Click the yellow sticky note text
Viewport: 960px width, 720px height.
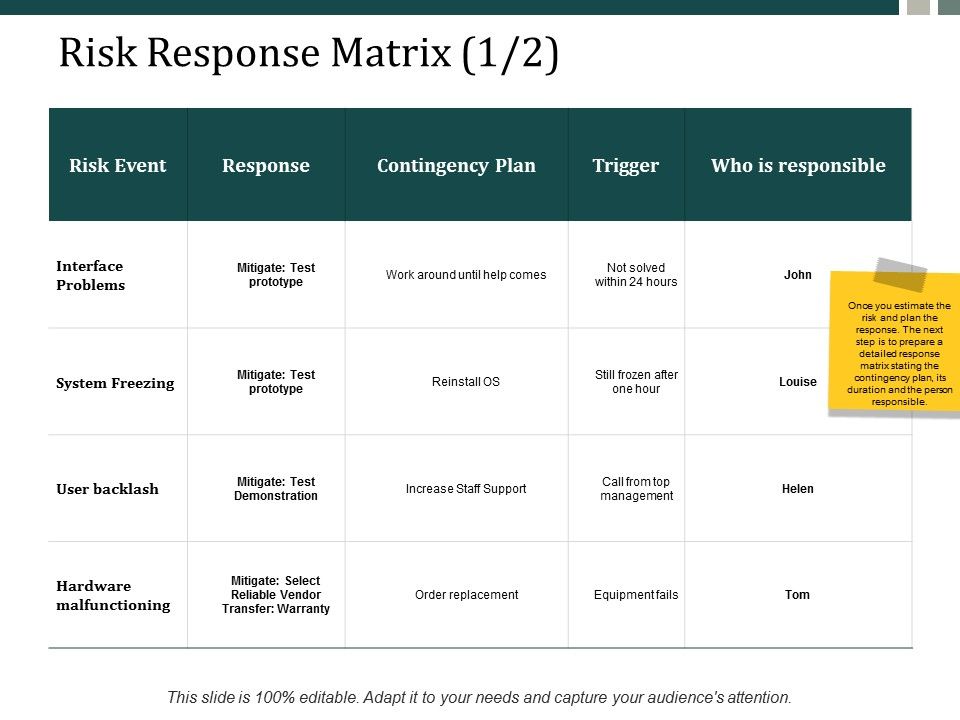pyautogui.click(x=899, y=353)
